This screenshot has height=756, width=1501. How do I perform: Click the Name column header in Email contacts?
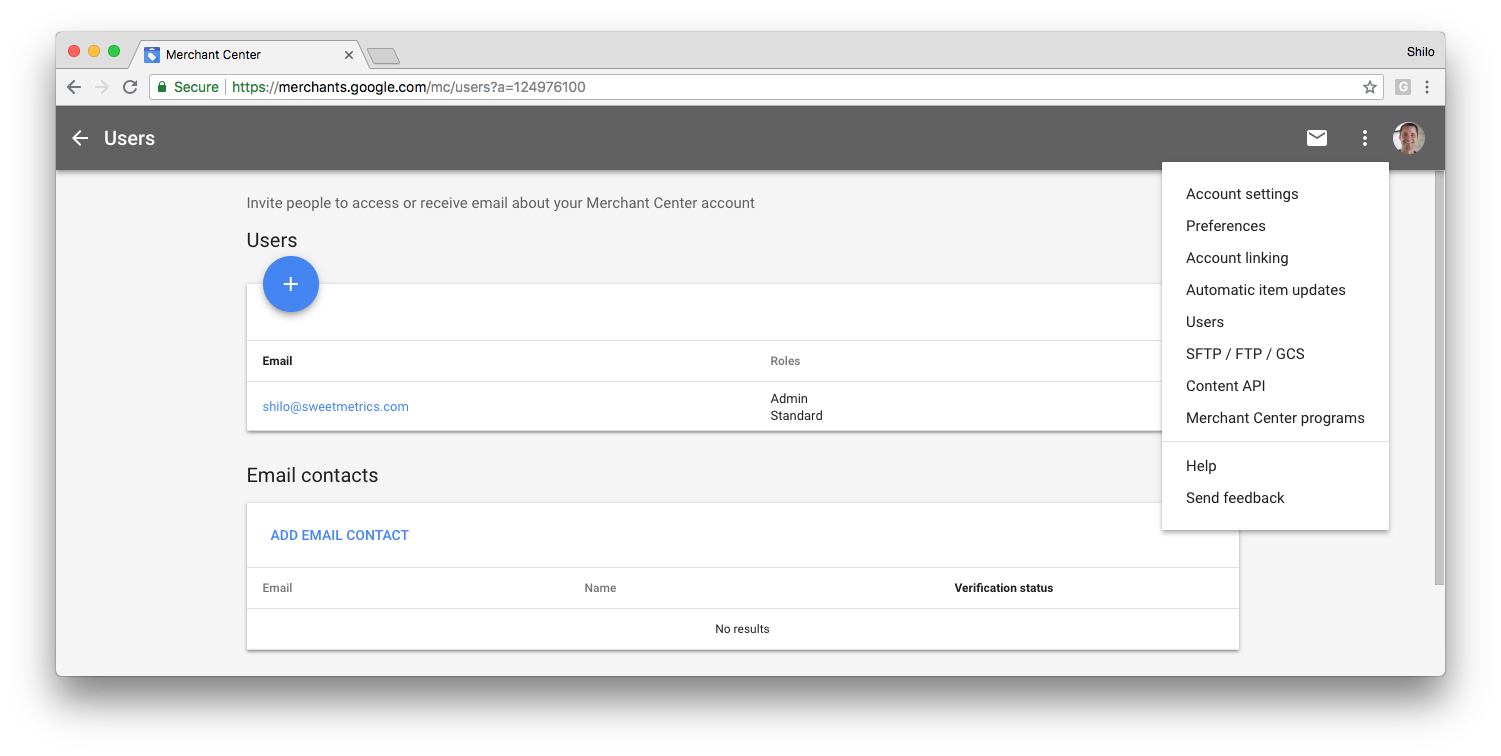pos(600,588)
